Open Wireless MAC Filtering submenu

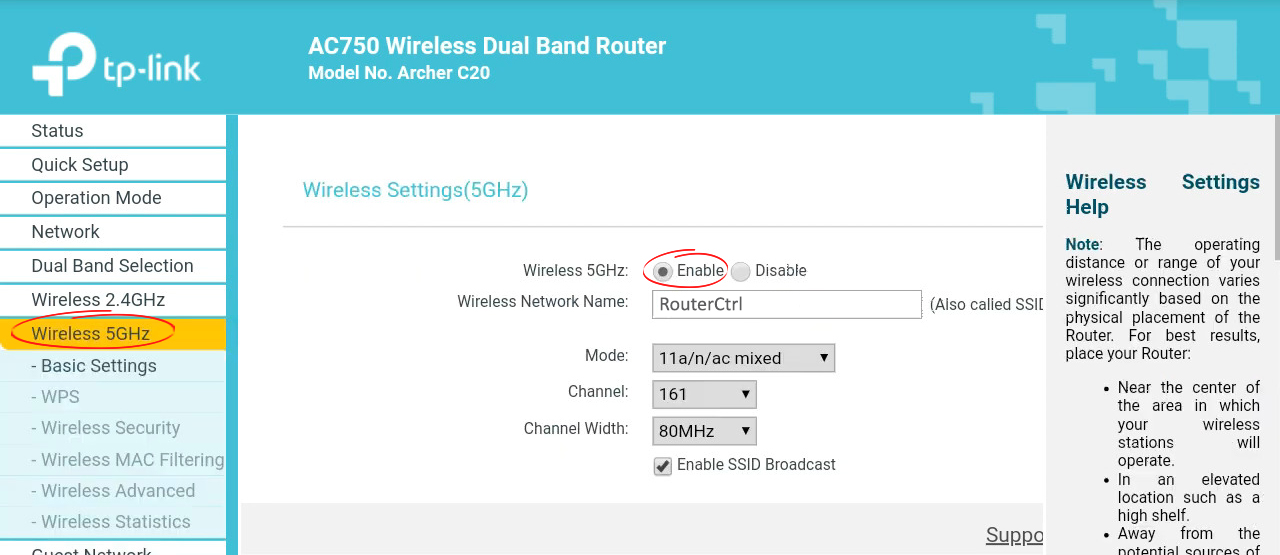coord(132,460)
